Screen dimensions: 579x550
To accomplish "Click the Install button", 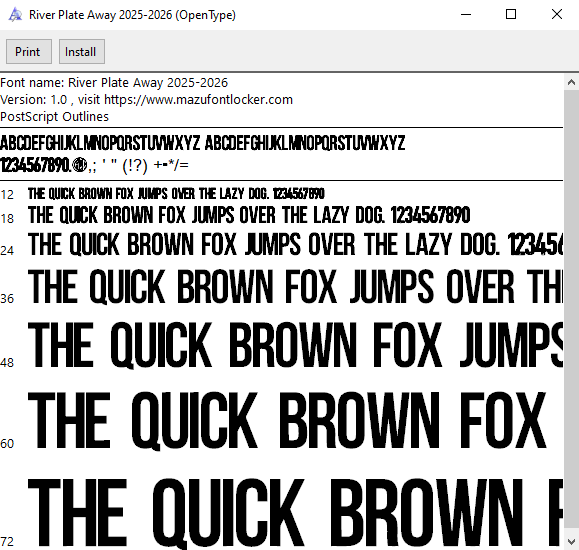I will [x=82, y=52].
